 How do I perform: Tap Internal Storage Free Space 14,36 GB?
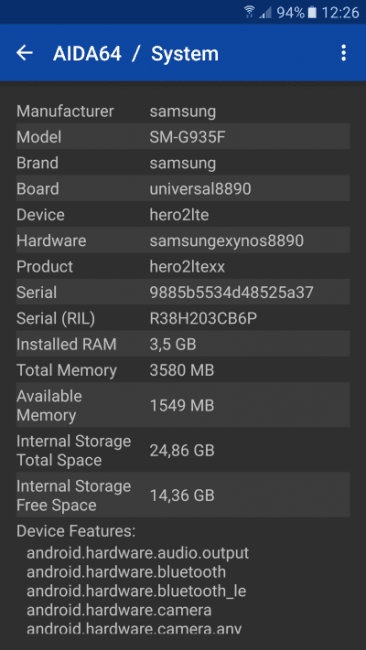183,495
